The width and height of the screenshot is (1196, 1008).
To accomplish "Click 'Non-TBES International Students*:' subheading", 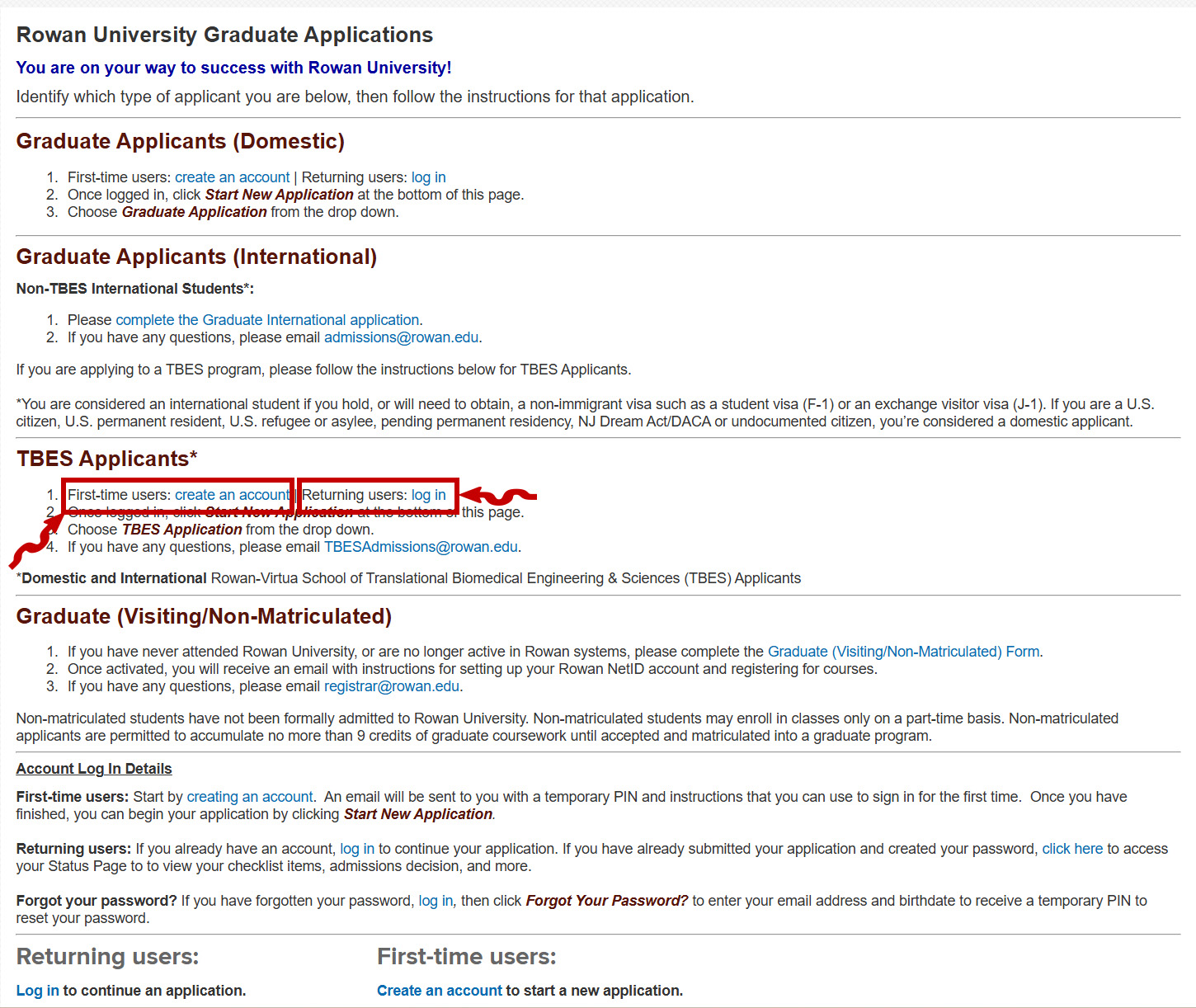I will point(135,289).
